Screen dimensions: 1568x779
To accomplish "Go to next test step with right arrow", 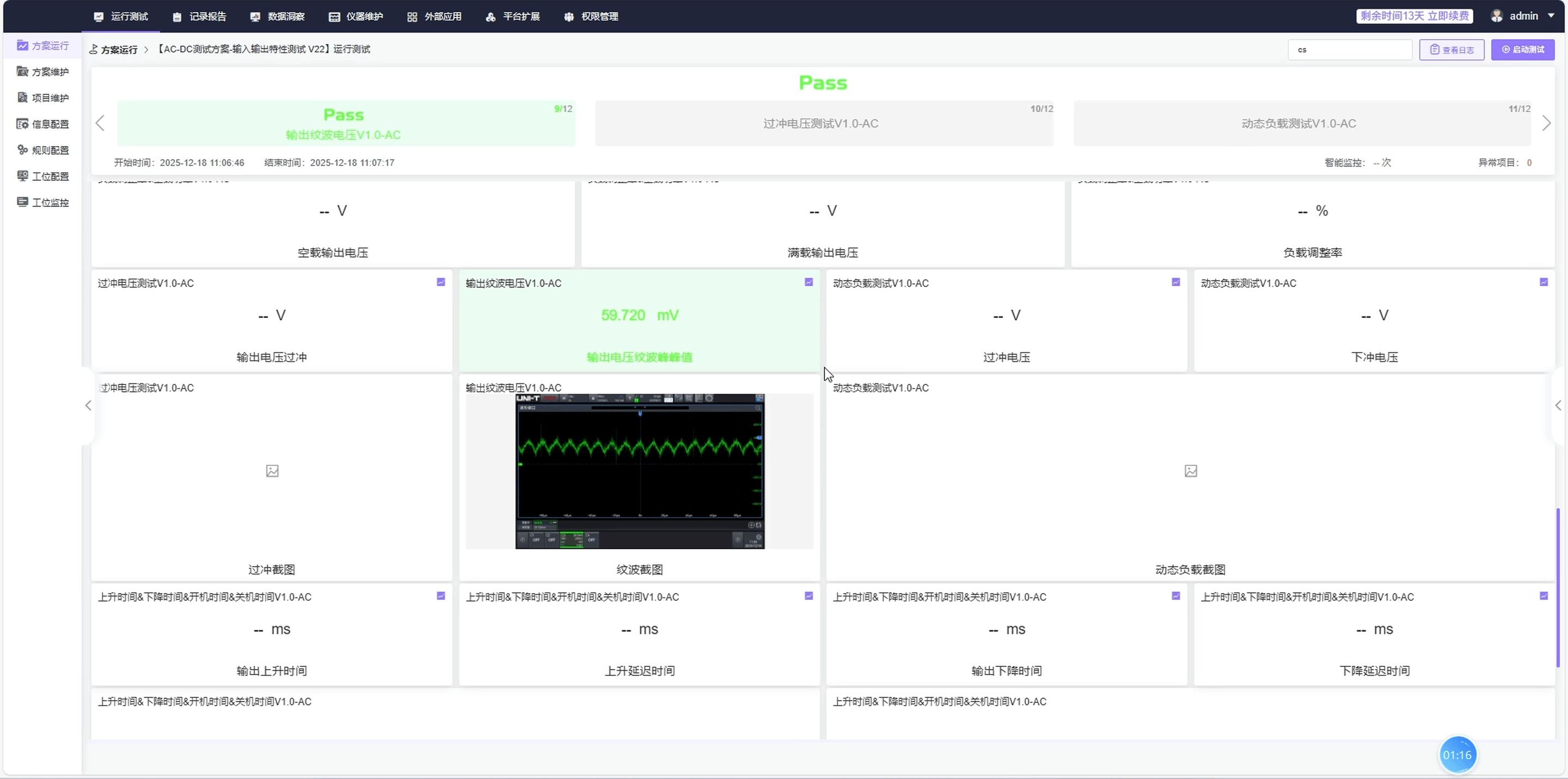I will [1546, 124].
